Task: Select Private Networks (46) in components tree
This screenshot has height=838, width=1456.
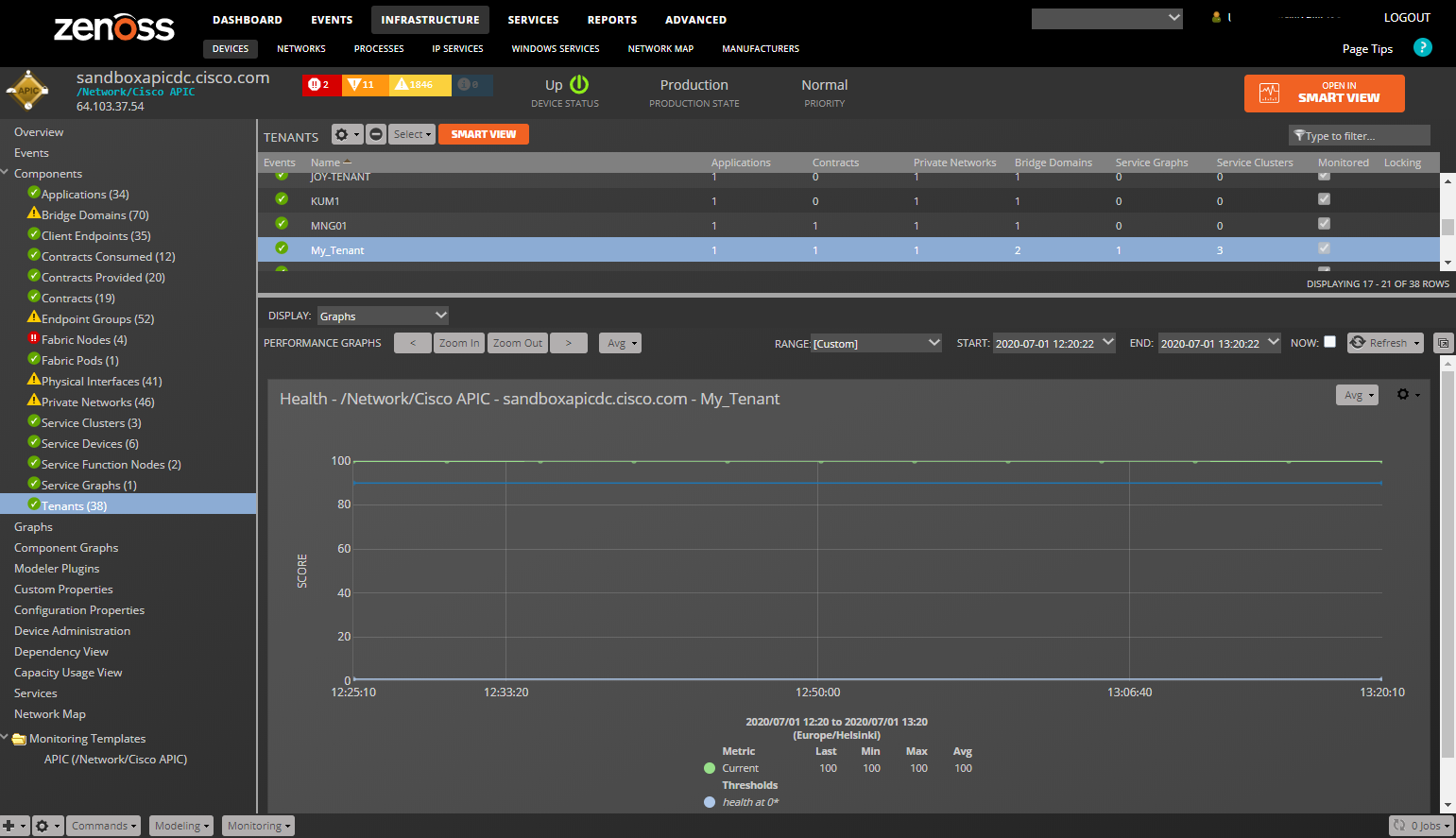Action: coord(97,402)
